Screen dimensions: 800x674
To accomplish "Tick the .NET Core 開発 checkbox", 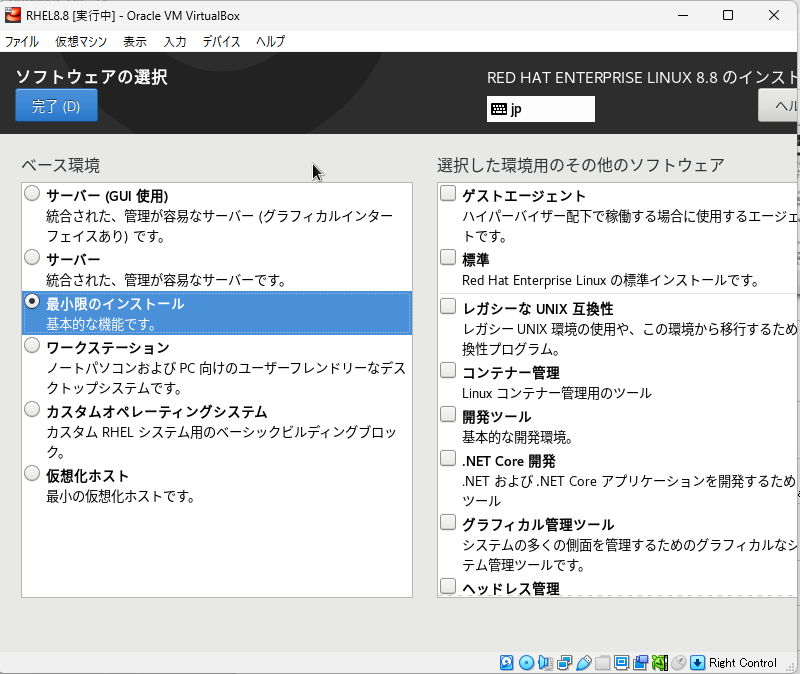I will pyautogui.click(x=448, y=458).
